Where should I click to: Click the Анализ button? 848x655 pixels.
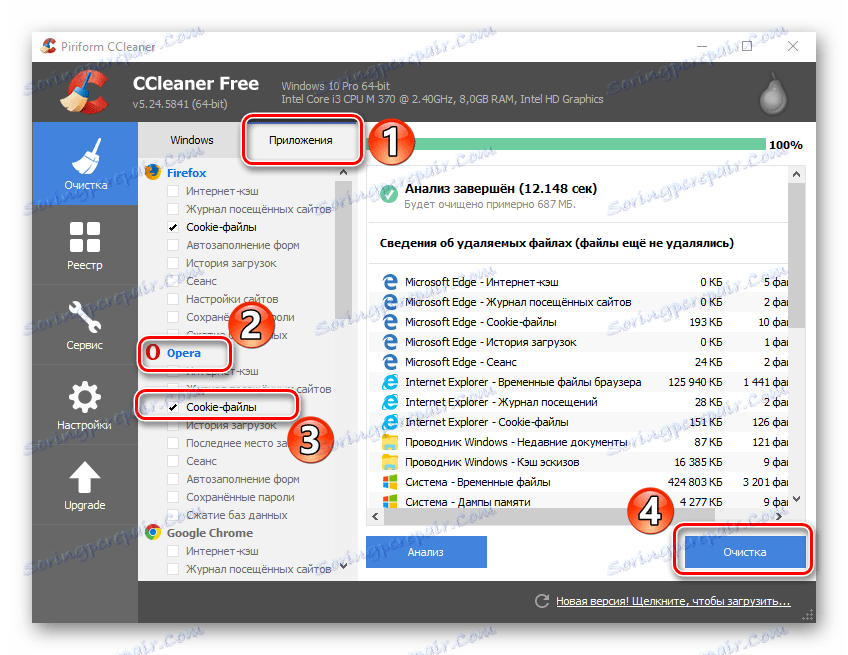click(426, 552)
